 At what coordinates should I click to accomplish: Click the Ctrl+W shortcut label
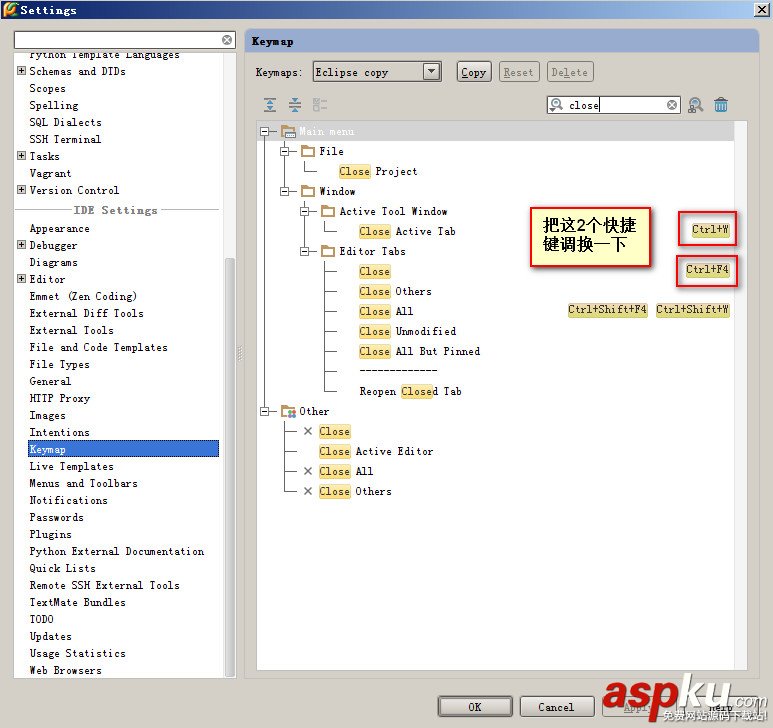tap(710, 229)
